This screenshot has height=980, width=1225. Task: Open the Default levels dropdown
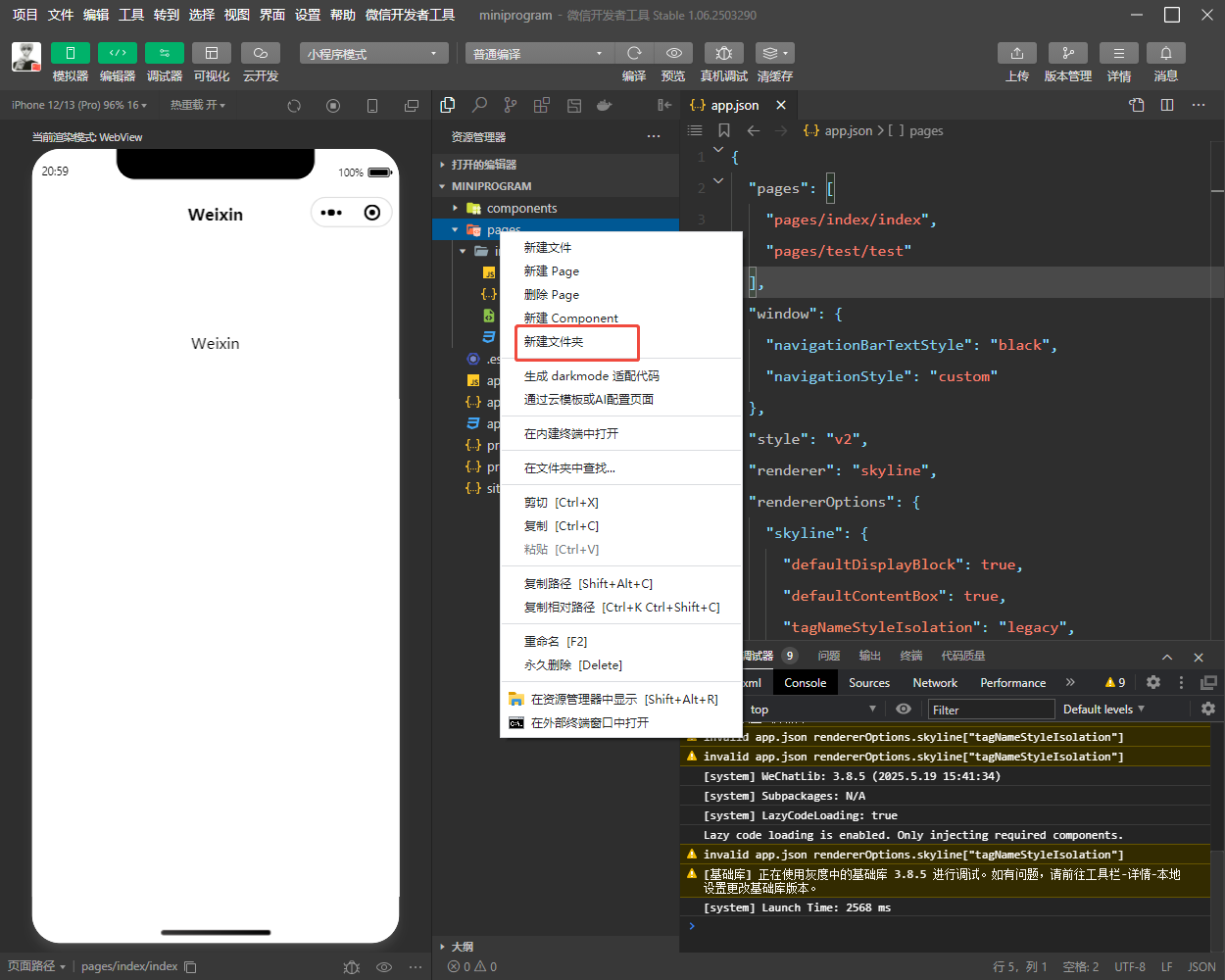pyautogui.click(x=1103, y=710)
